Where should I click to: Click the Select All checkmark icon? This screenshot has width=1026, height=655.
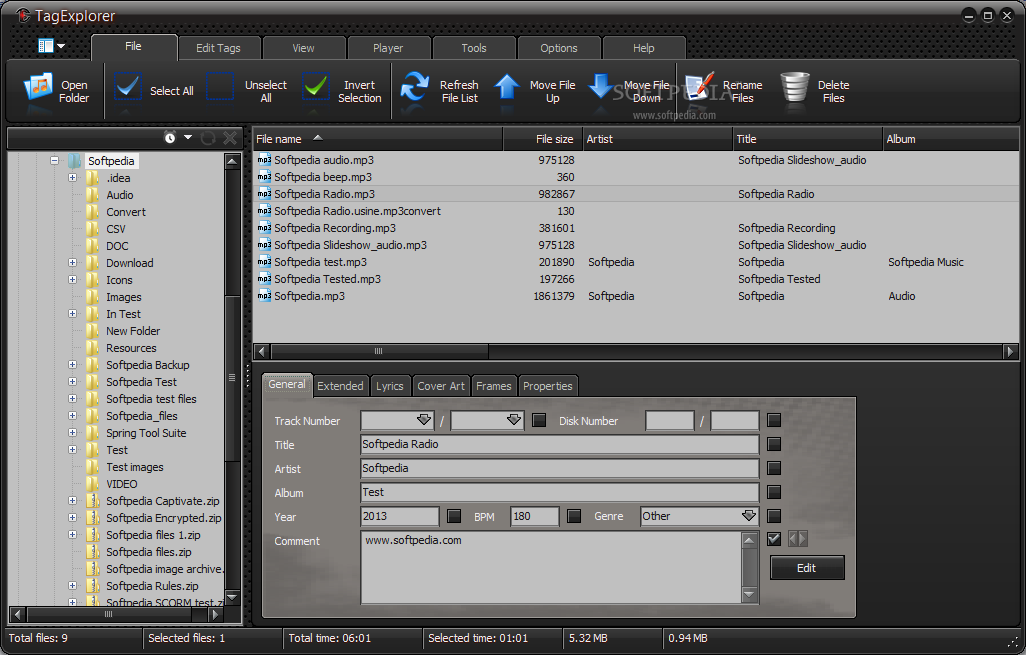point(128,88)
